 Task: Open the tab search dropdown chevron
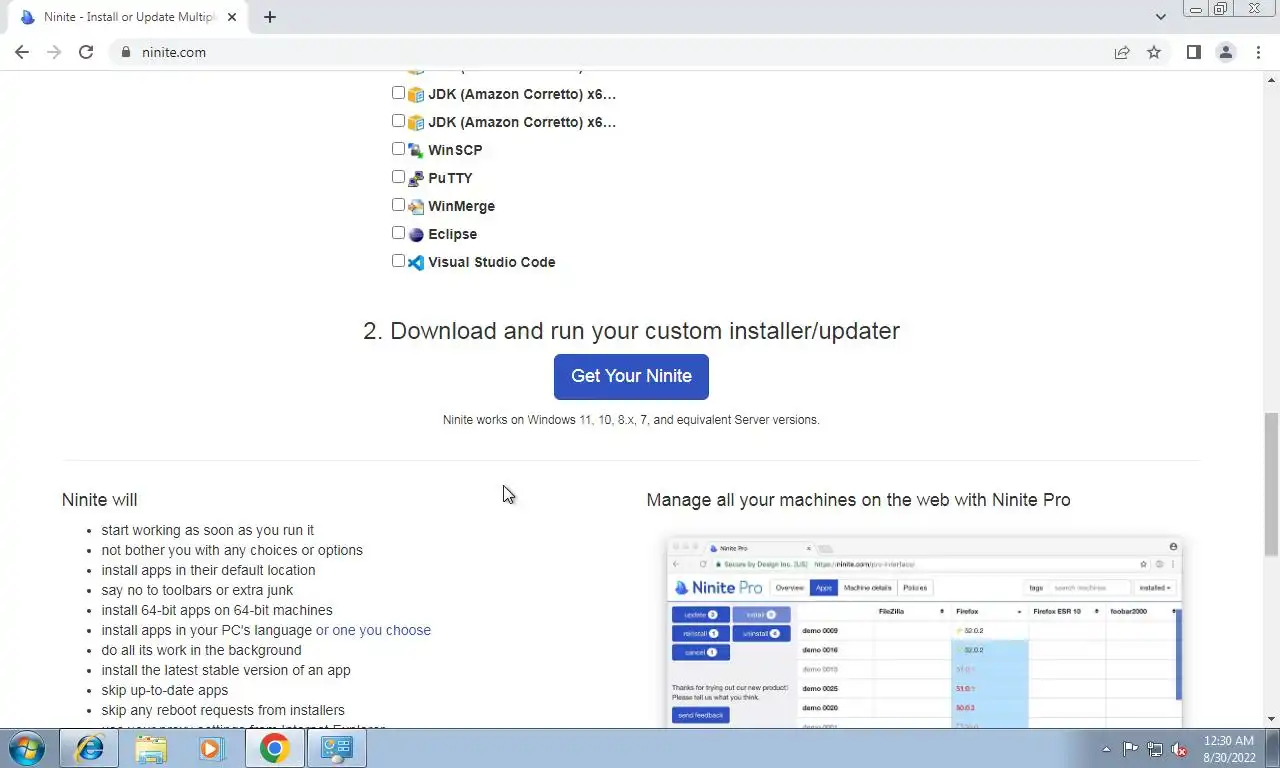(x=1160, y=17)
